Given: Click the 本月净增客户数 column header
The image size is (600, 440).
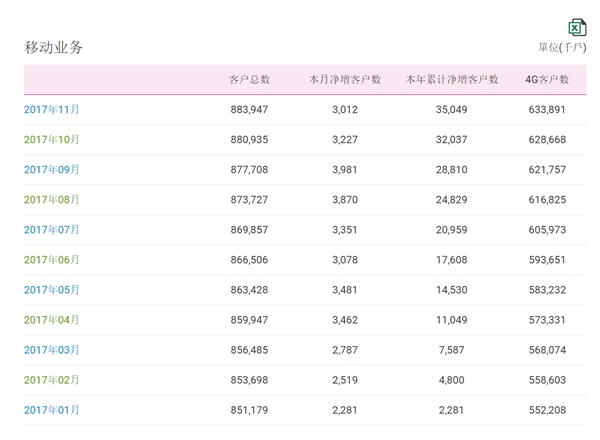Looking at the screenshot, I should point(345,80).
